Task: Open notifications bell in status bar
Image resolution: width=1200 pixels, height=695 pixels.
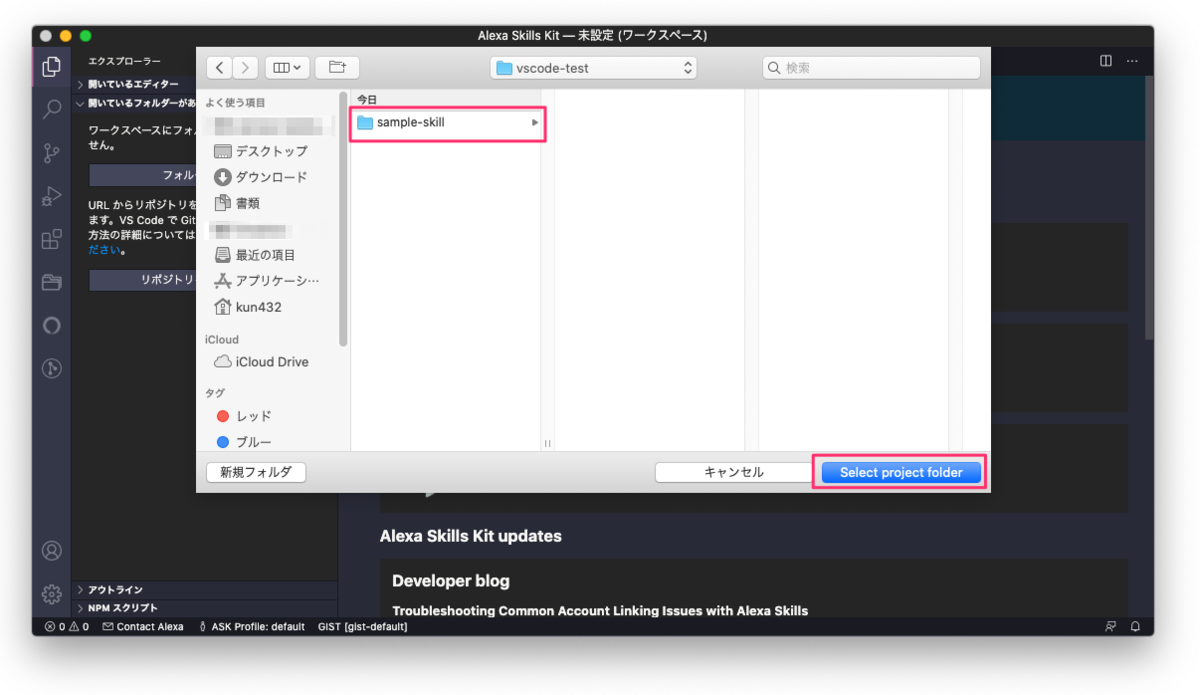Action: [x=1135, y=627]
